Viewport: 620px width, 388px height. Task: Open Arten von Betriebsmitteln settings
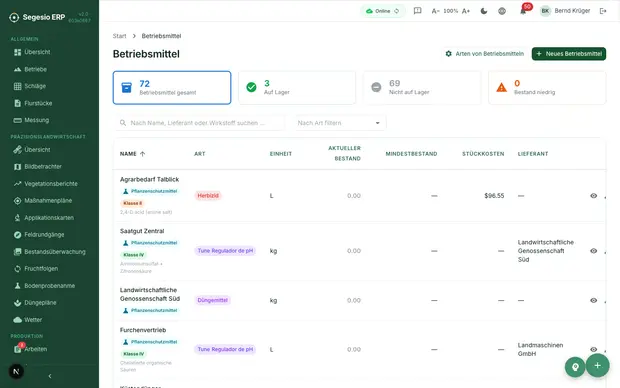tap(484, 54)
